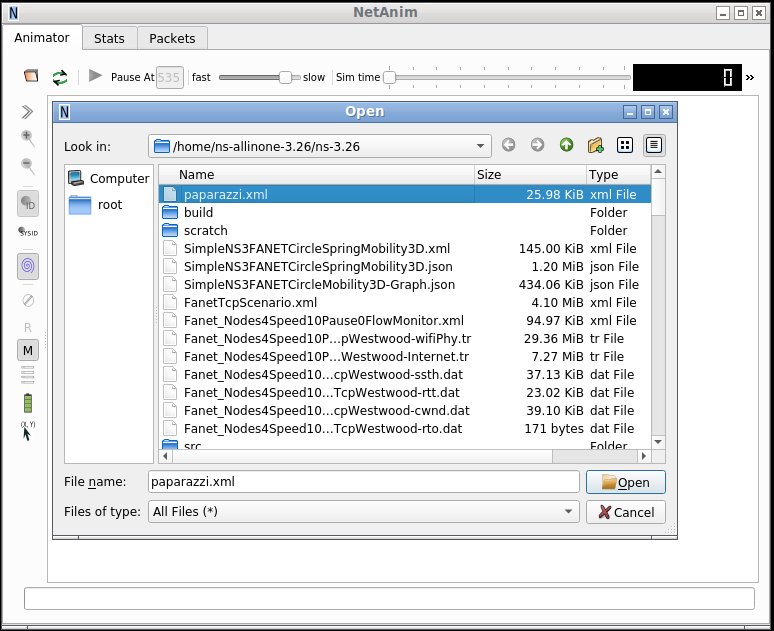This screenshot has height=631, width=774.
Task: Click the Forward navigation arrow in Open dialog
Action: tap(537, 145)
